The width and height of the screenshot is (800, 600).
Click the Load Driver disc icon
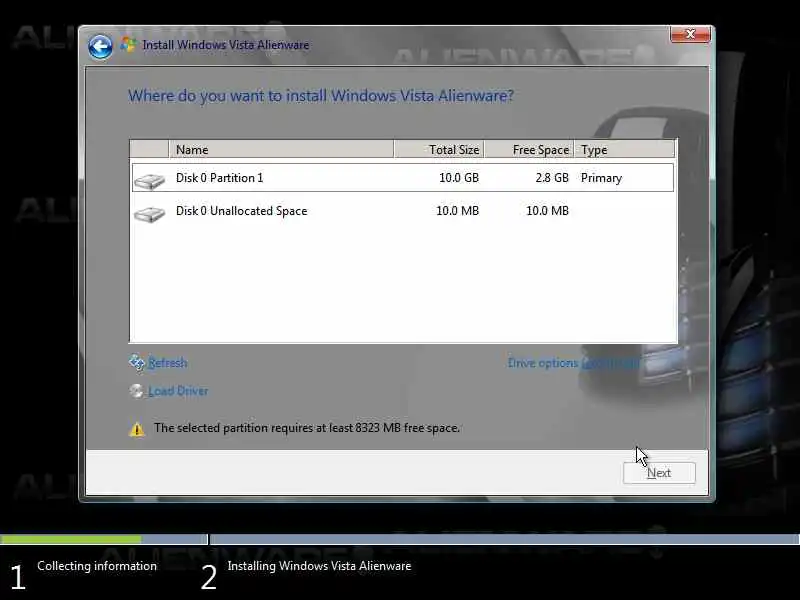click(x=136, y=391)
